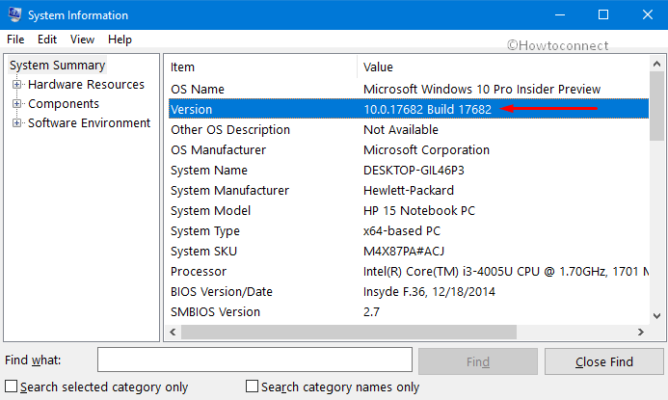
Task: Expand the Components node
Action: [x=17, y=104]
